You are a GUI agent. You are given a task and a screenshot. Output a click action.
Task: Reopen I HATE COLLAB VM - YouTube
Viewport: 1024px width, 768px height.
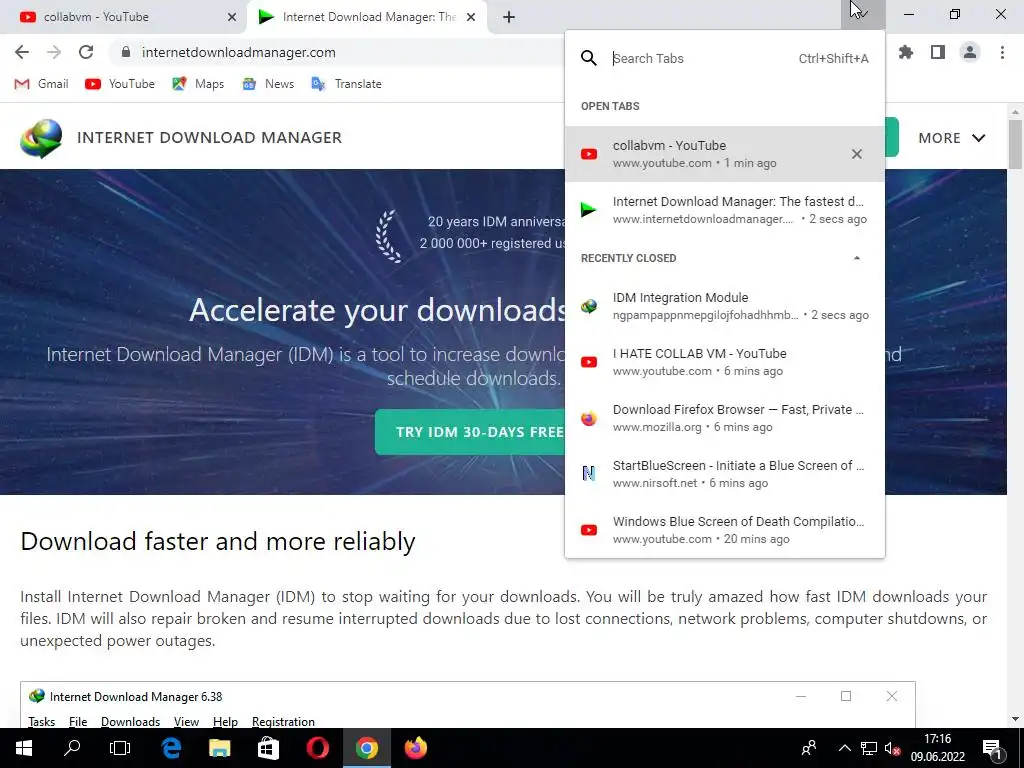tap(725, 362)
